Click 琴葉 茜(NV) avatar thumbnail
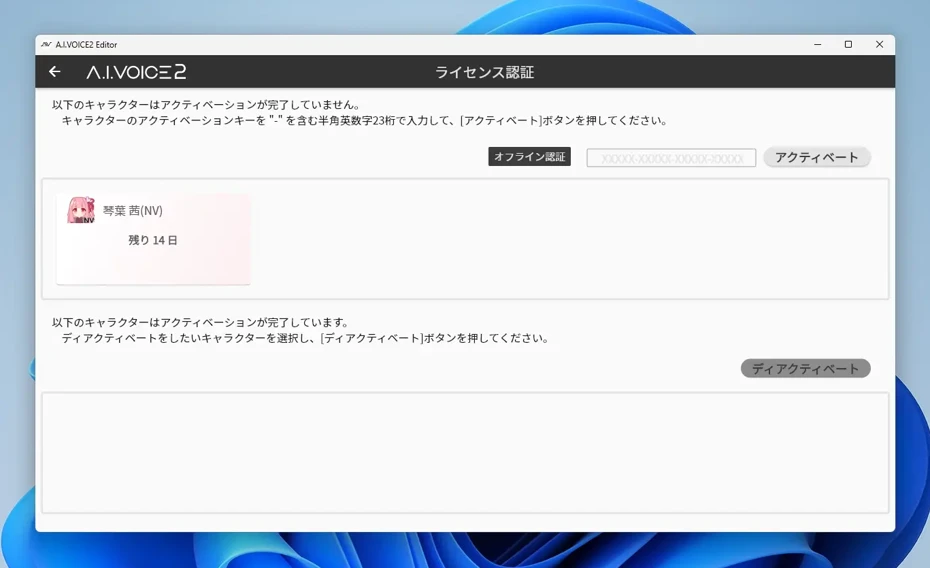 (81, 210)
